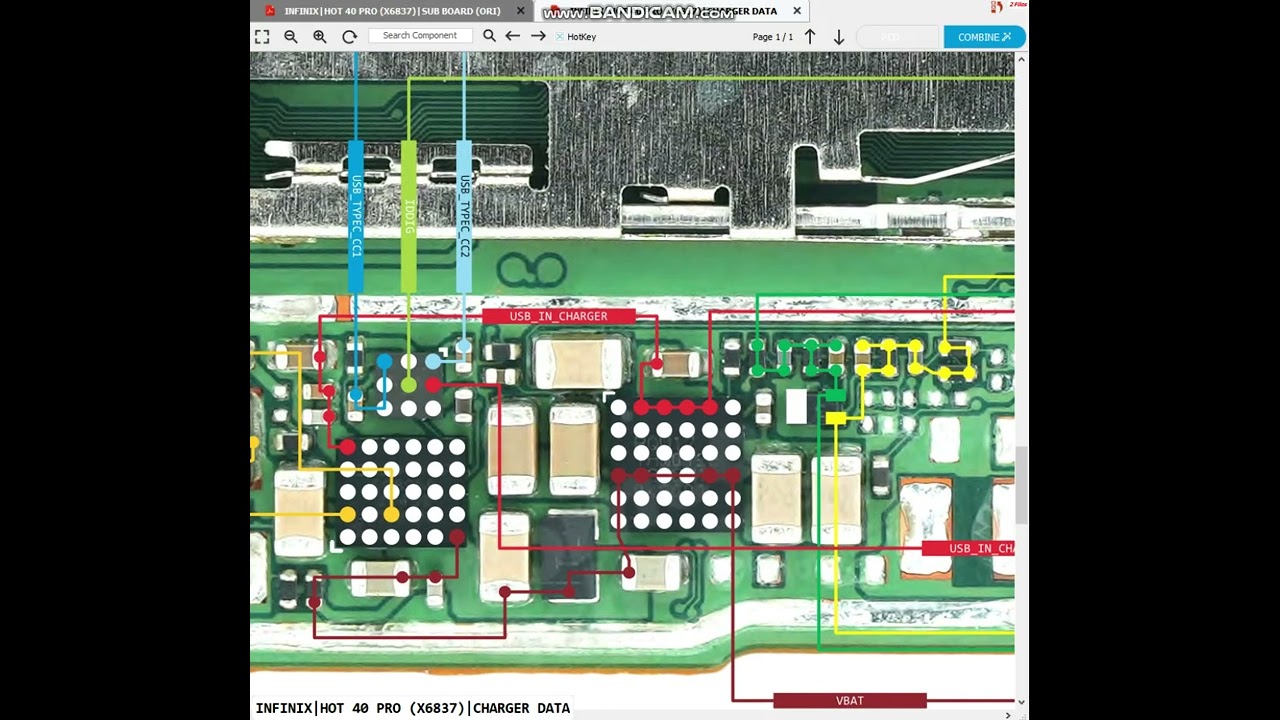Click the INFINIX HOT 40 PRO CHARGER DATA footer

pos(412,708)
